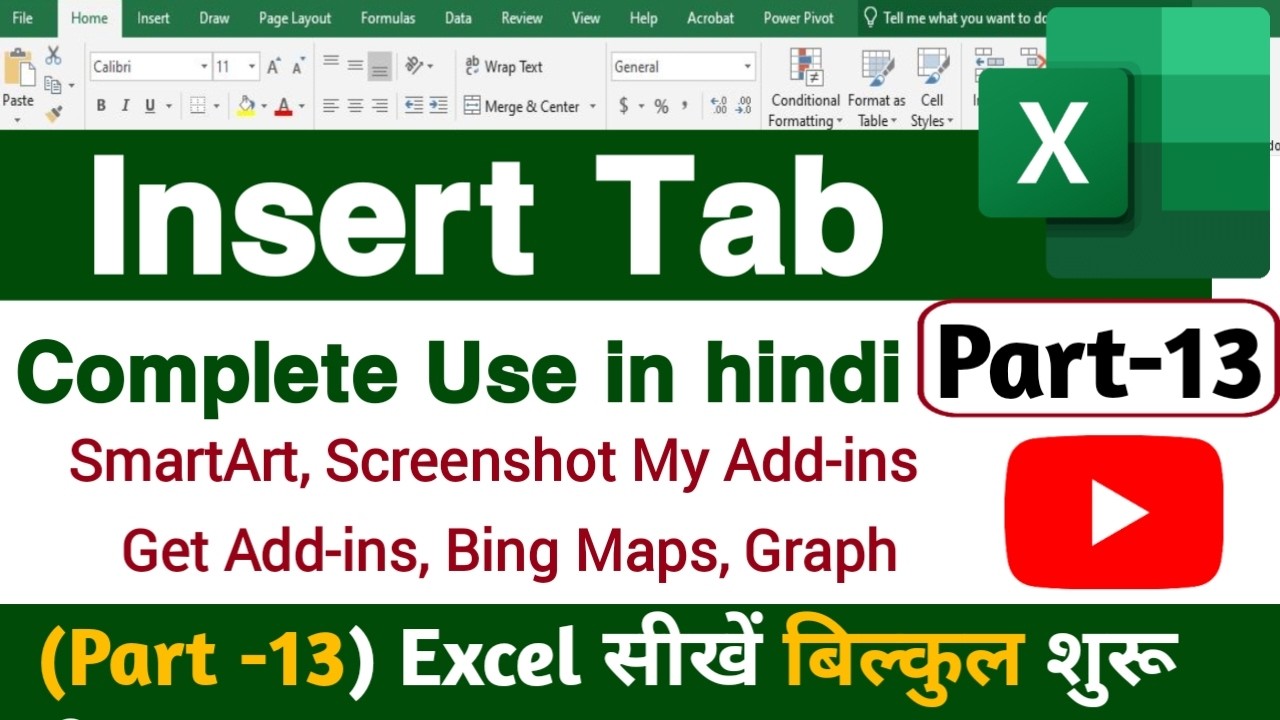Click Decrease Decimal icon
The width and height of the screenshot is (1280, 720).
pyautogui.click(x=743, y=105)
